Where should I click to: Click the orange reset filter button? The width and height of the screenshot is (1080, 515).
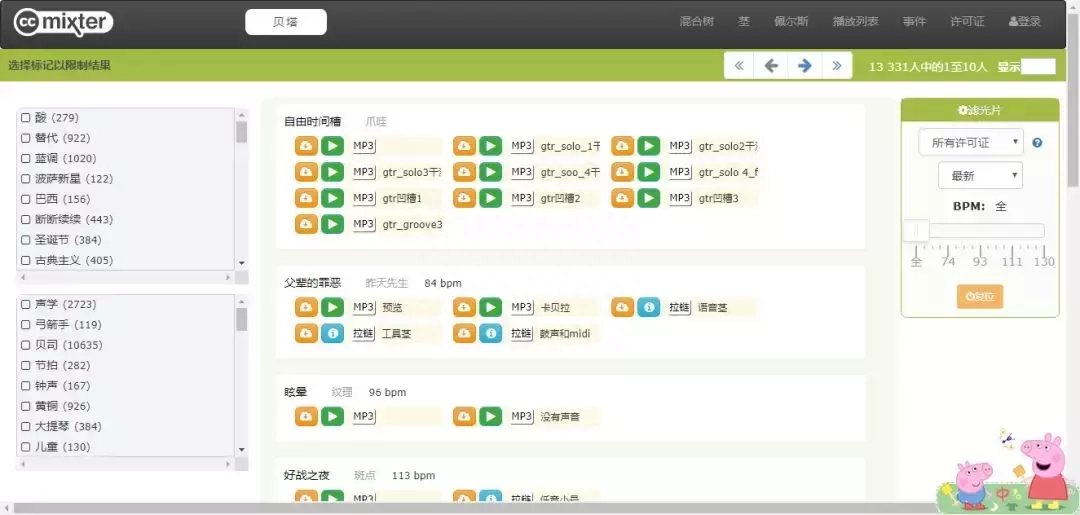click(x=979, y=296)
